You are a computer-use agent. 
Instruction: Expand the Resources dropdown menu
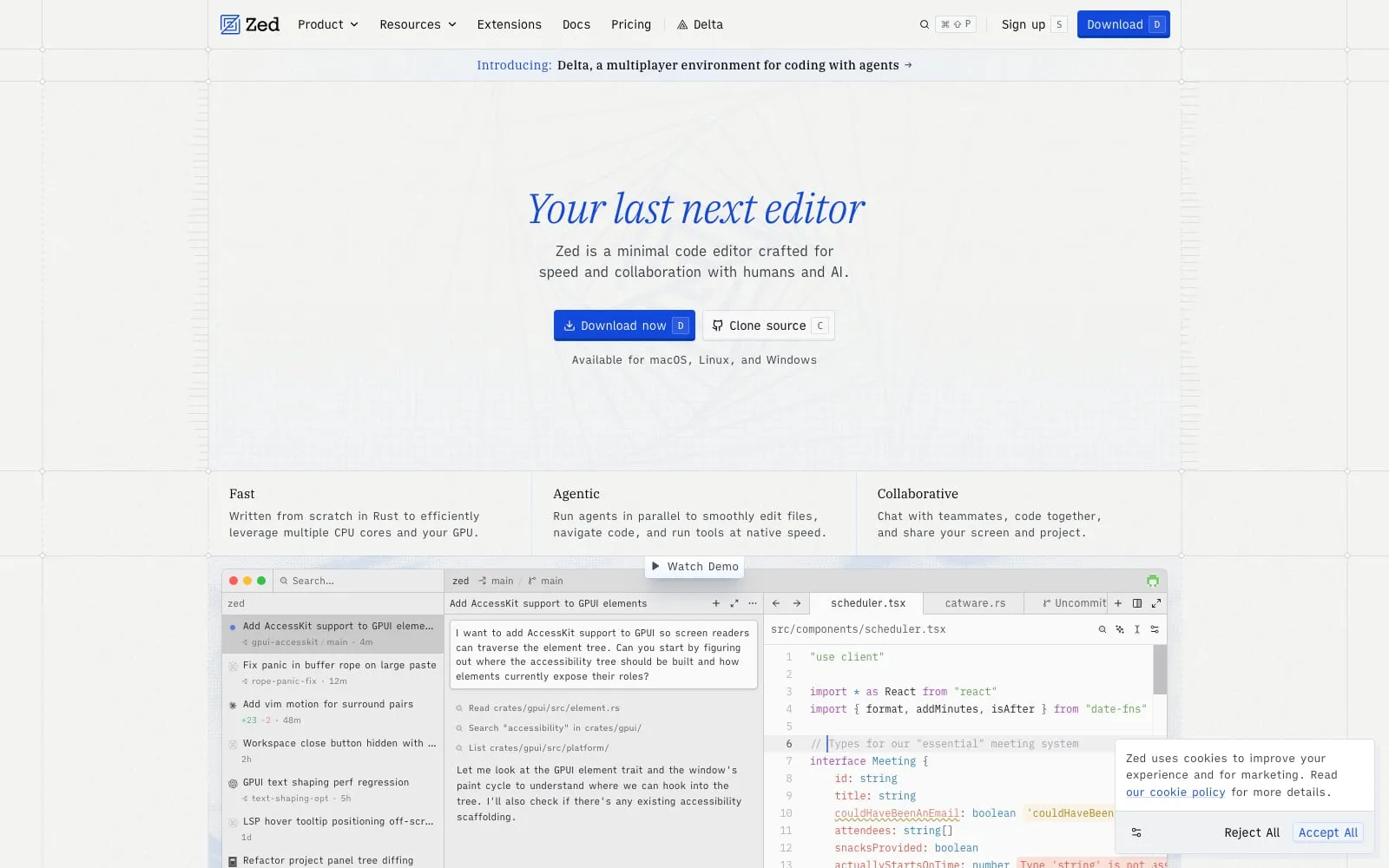(x=418, y=24)
